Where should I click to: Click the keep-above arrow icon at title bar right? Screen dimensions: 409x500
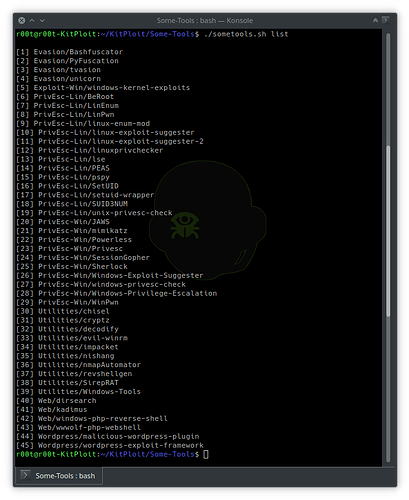(375, 21)
